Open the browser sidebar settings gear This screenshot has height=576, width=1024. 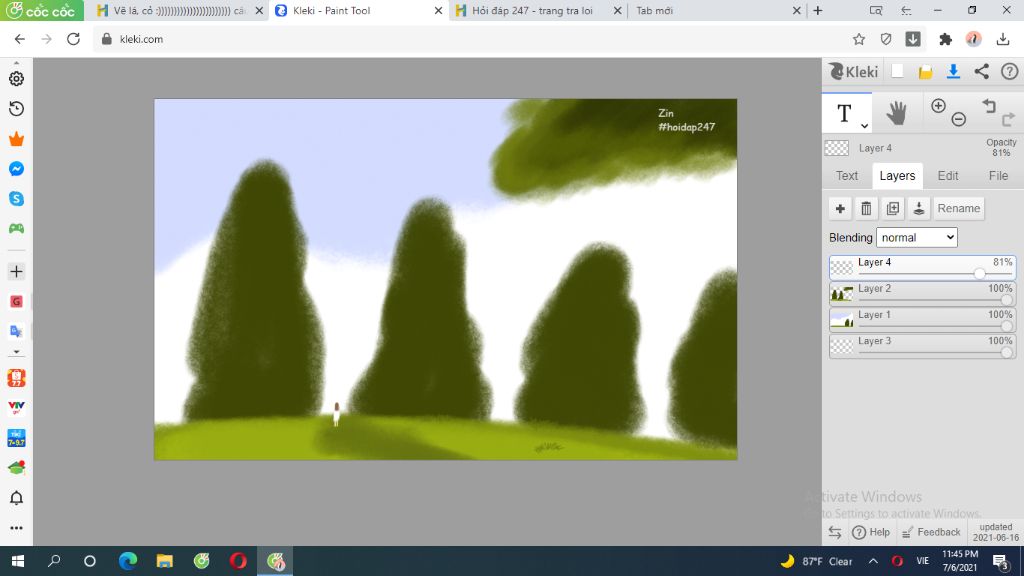click(x=16, y=78)
